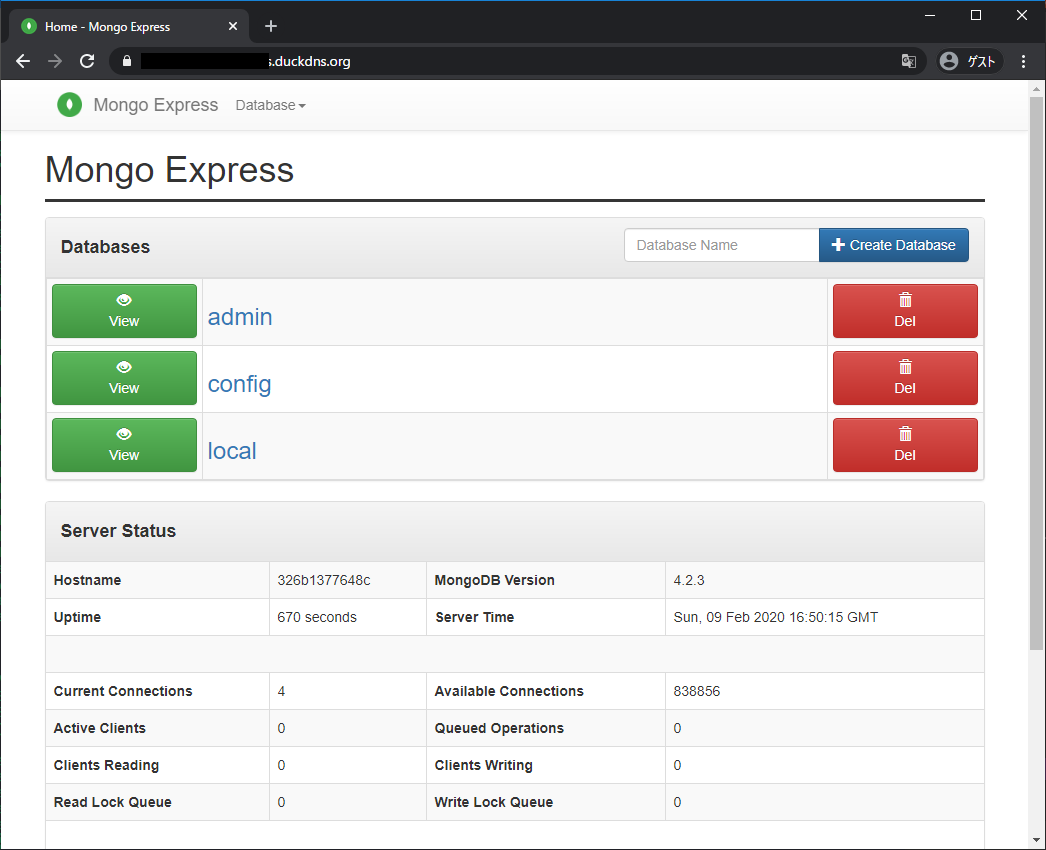
Task: Delete the local database
Action: coord(904,445)
